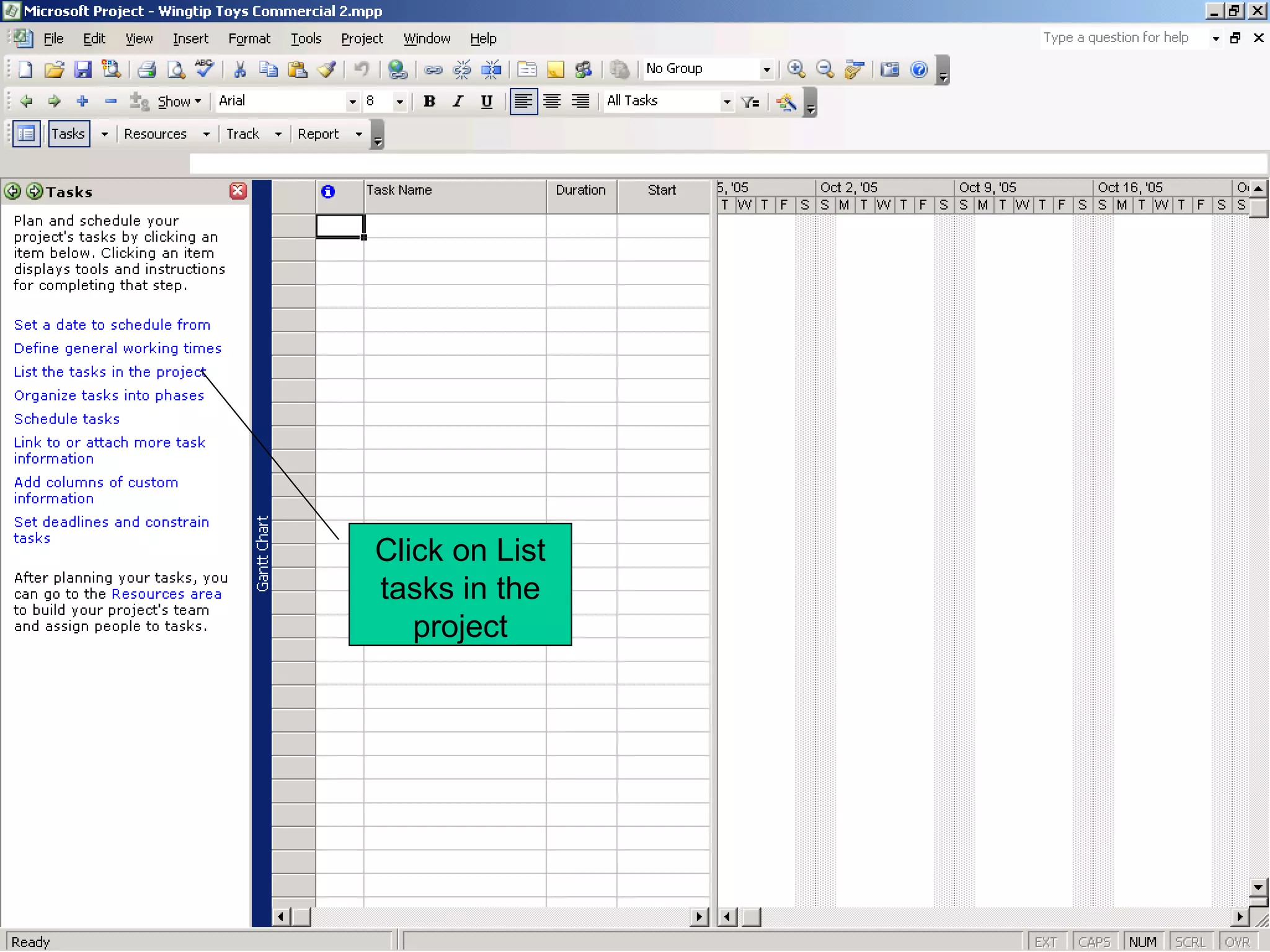Click the New blank project icon
The width and height of the screenshot is (1270, 952).
tap(25, 69)
